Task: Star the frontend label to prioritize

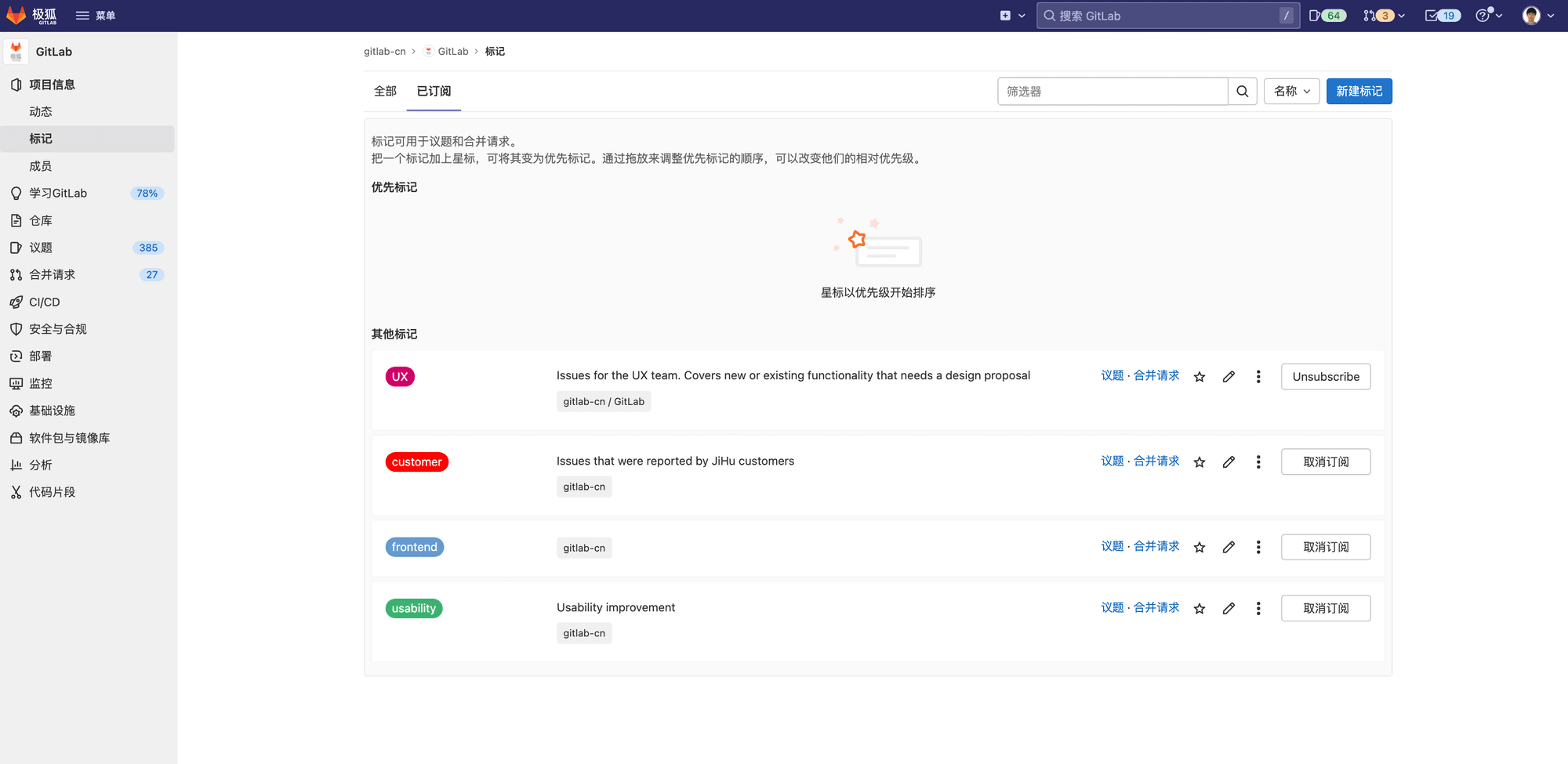Action: coord(1200,548)
